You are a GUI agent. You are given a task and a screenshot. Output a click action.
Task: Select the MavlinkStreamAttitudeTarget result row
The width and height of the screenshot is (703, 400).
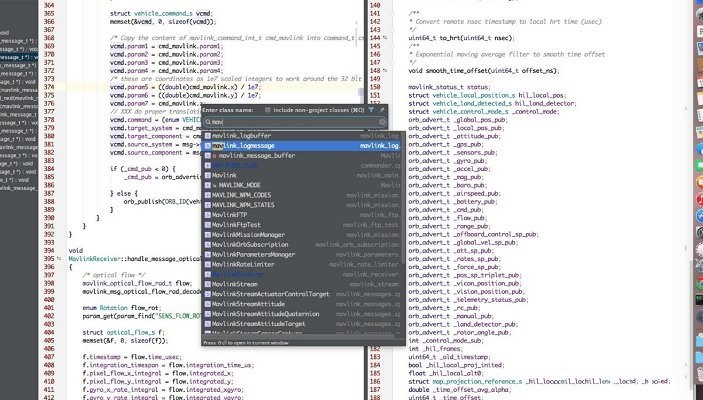[x=303, y=324]
